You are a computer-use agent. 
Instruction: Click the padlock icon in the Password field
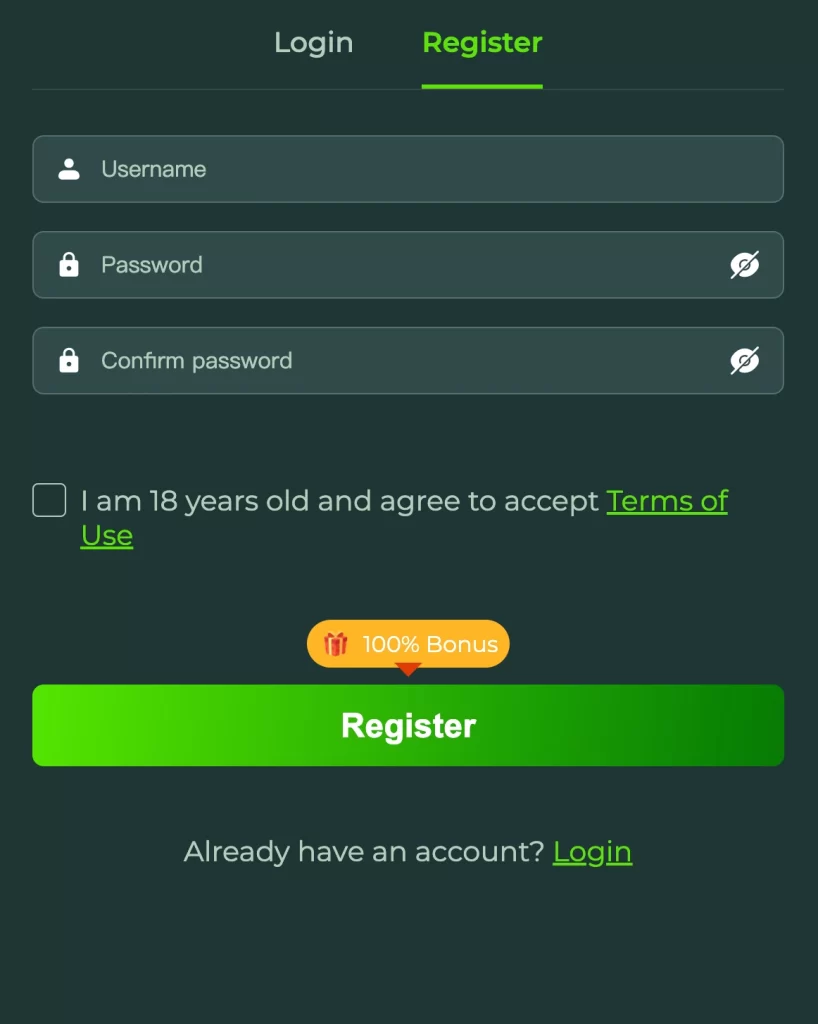pyautogui.click(x=68, y=265)
